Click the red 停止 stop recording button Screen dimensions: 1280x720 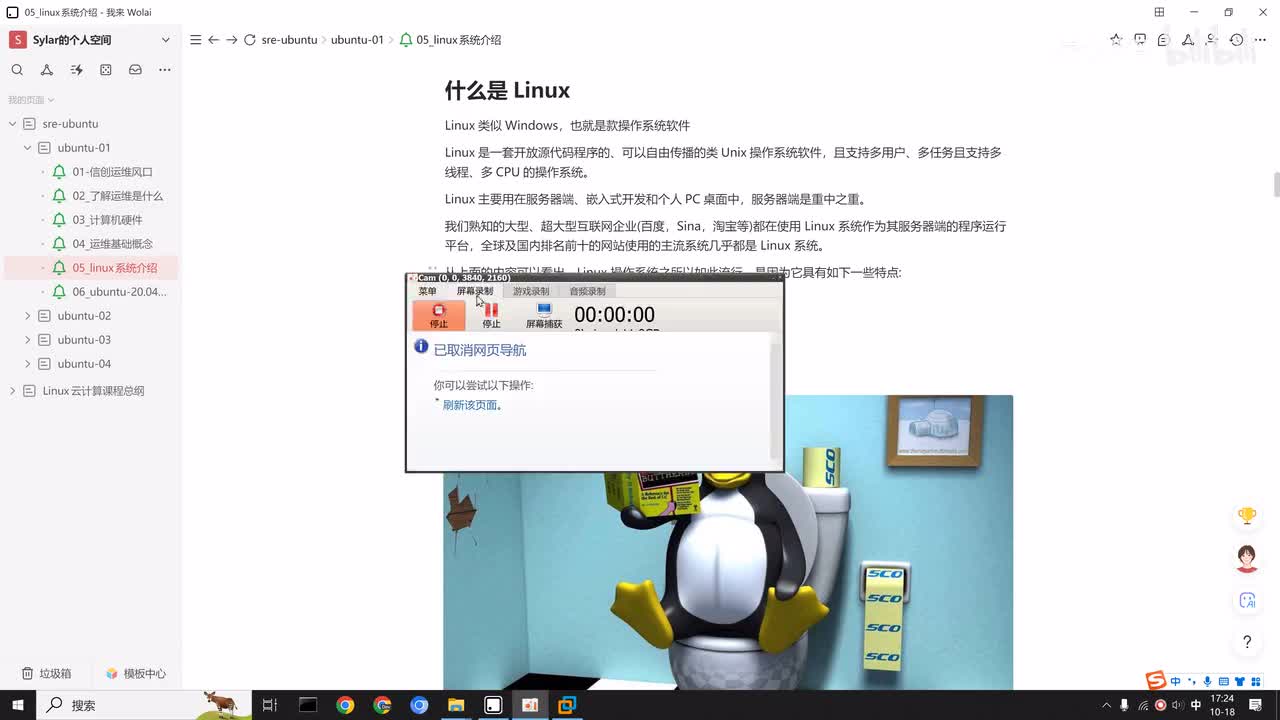tap(439, 316)
